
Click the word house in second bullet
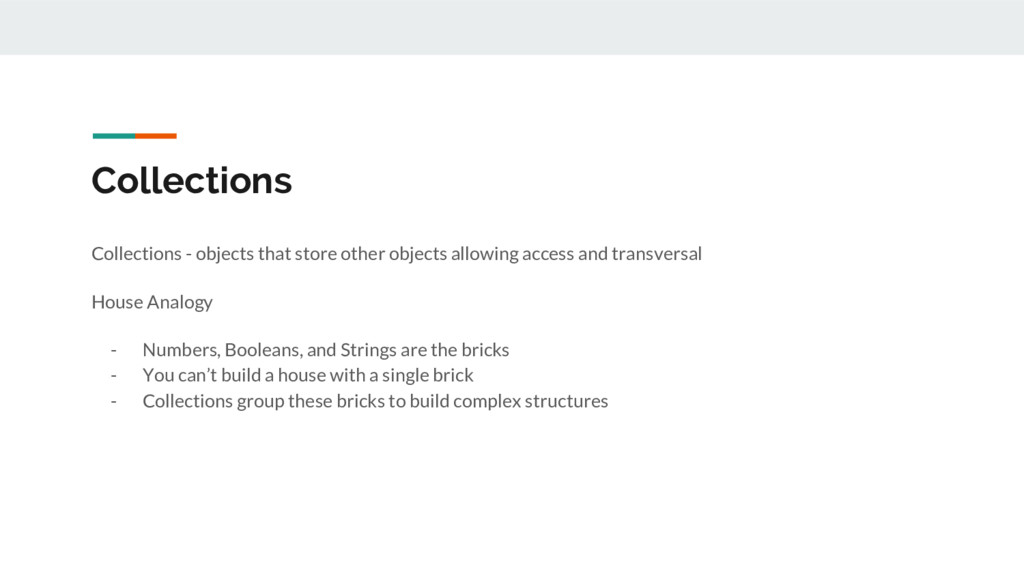(x=301, y=375)
